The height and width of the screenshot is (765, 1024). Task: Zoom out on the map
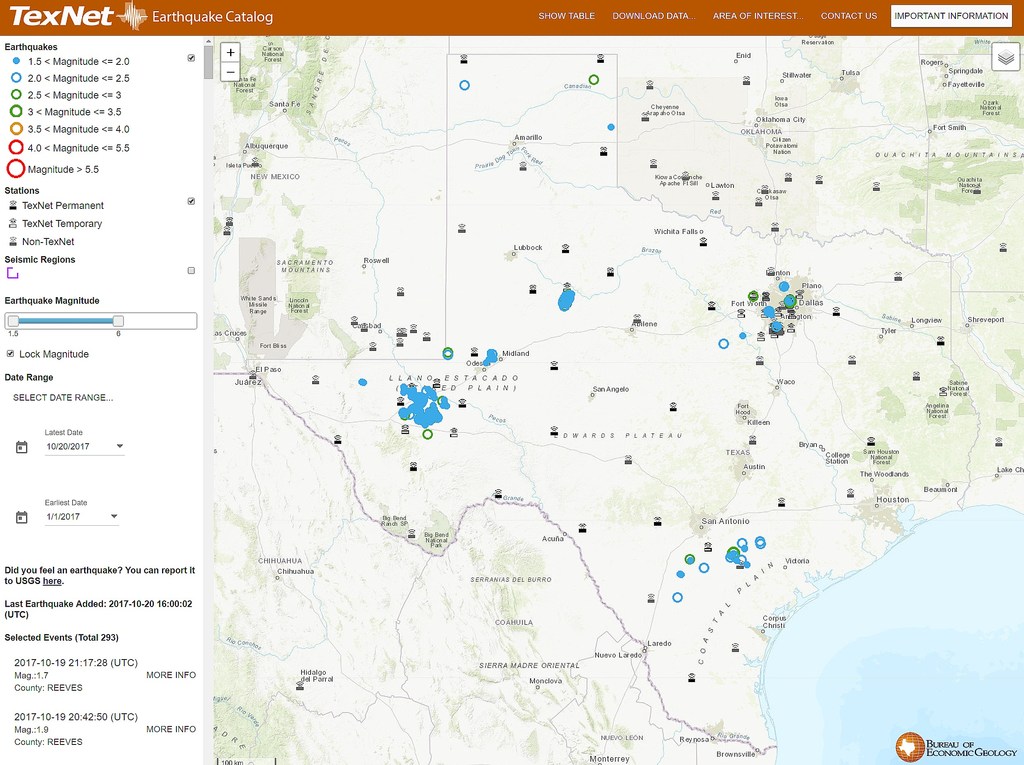point(230,72)
